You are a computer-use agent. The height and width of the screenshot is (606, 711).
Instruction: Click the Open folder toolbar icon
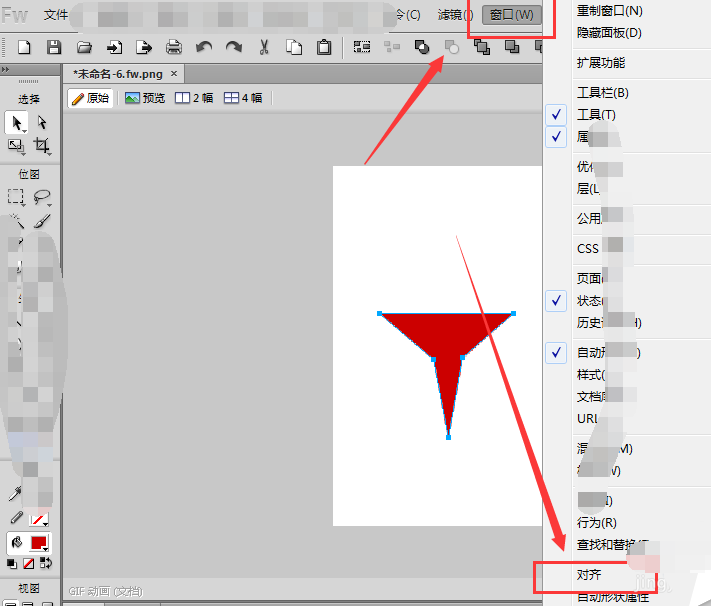[x=84, y=47]
